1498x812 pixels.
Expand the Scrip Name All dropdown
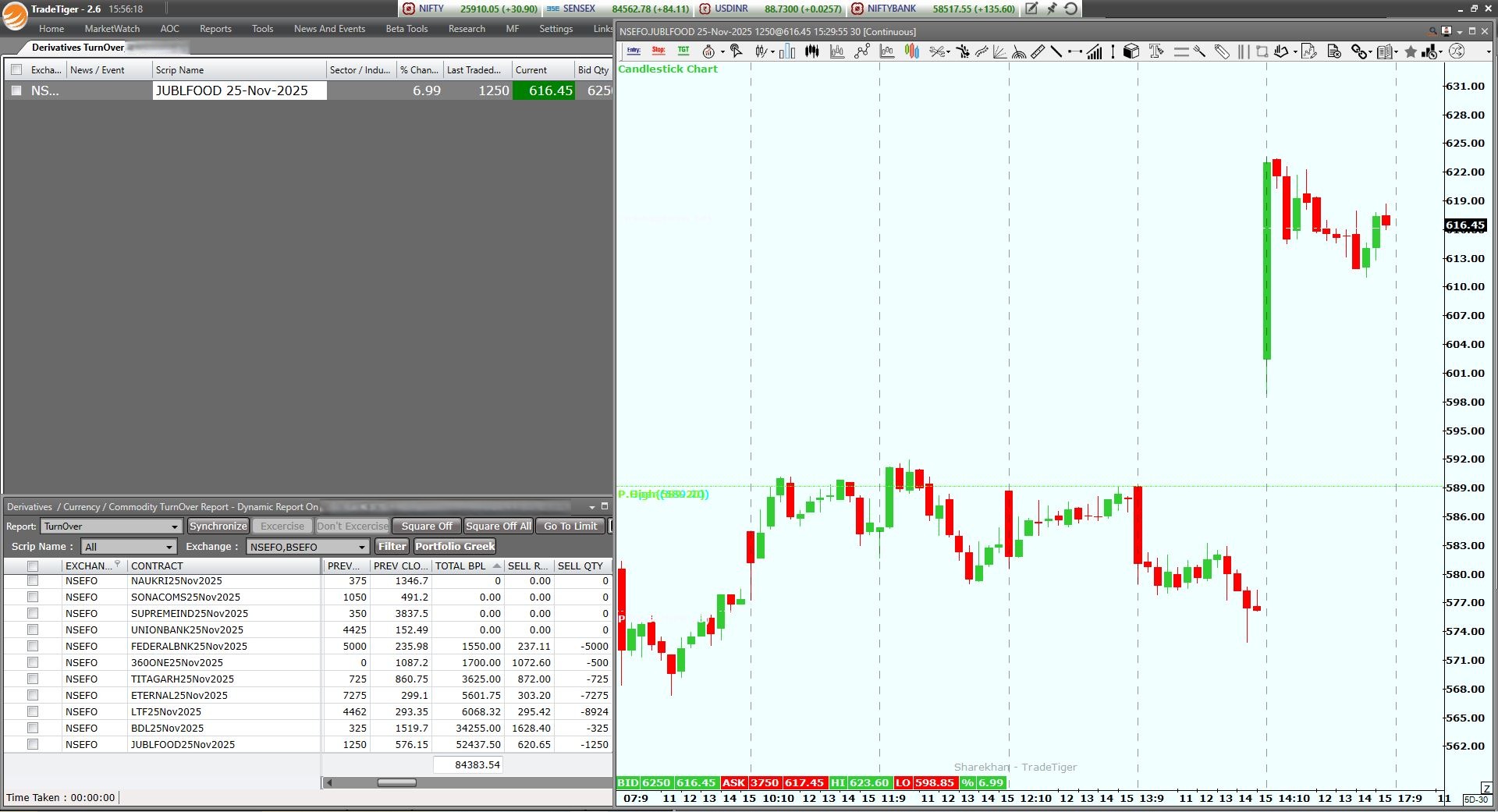tap(129, 547)
